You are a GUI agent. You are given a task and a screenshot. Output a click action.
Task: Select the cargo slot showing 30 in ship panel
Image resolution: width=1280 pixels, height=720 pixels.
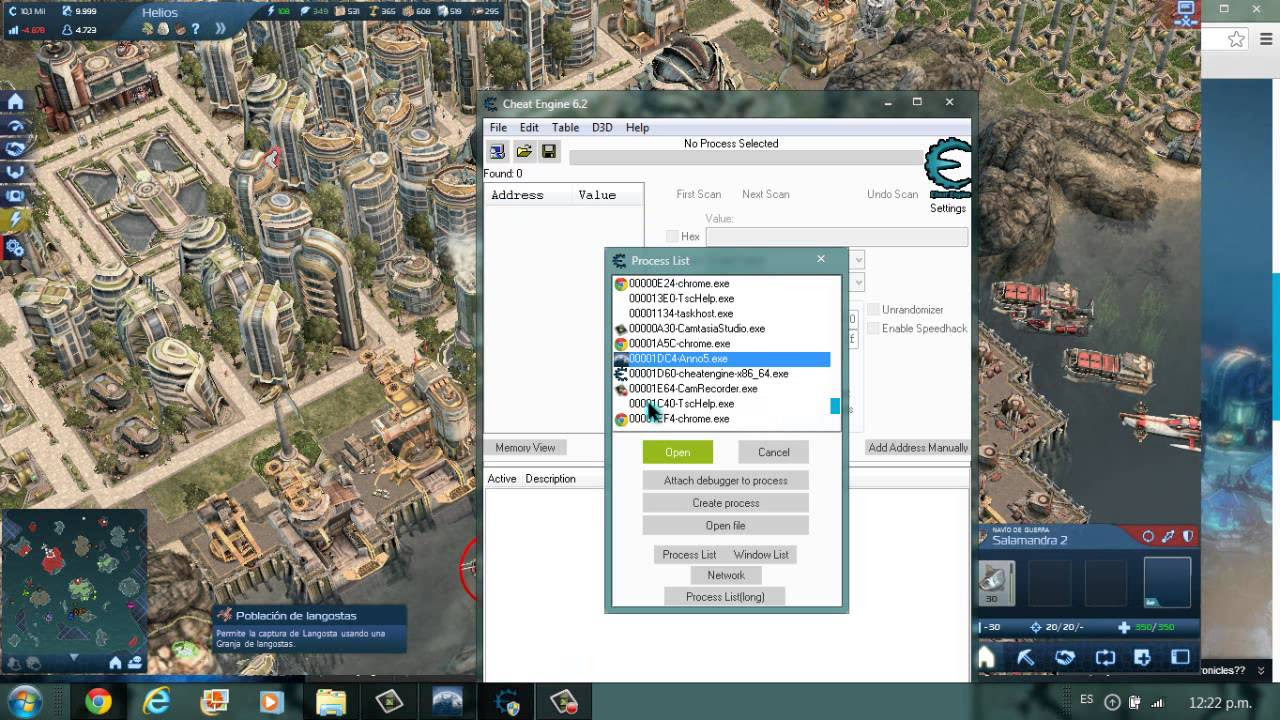[996, 583]
